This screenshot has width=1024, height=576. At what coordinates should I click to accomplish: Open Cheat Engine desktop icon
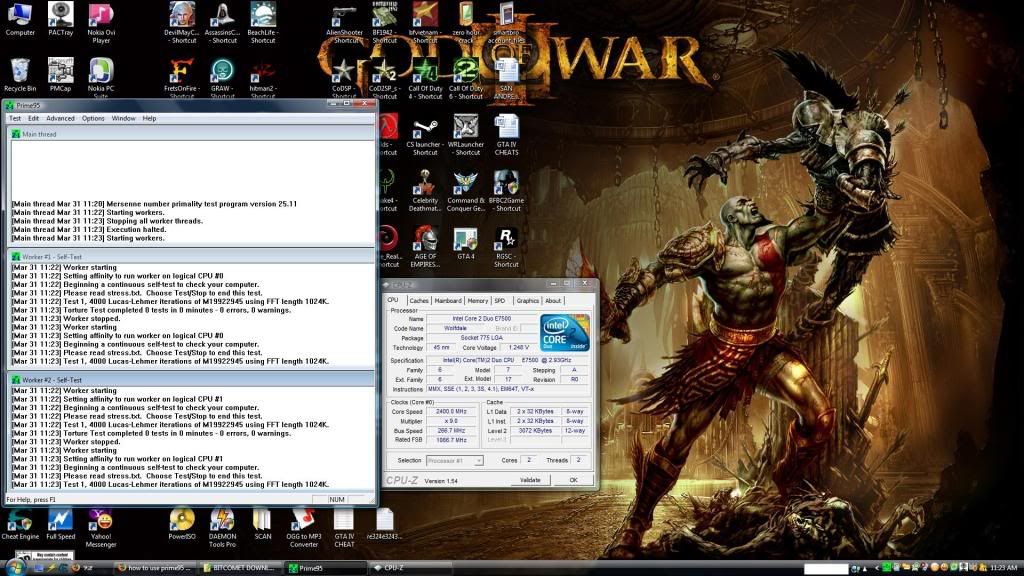(20, 524)
